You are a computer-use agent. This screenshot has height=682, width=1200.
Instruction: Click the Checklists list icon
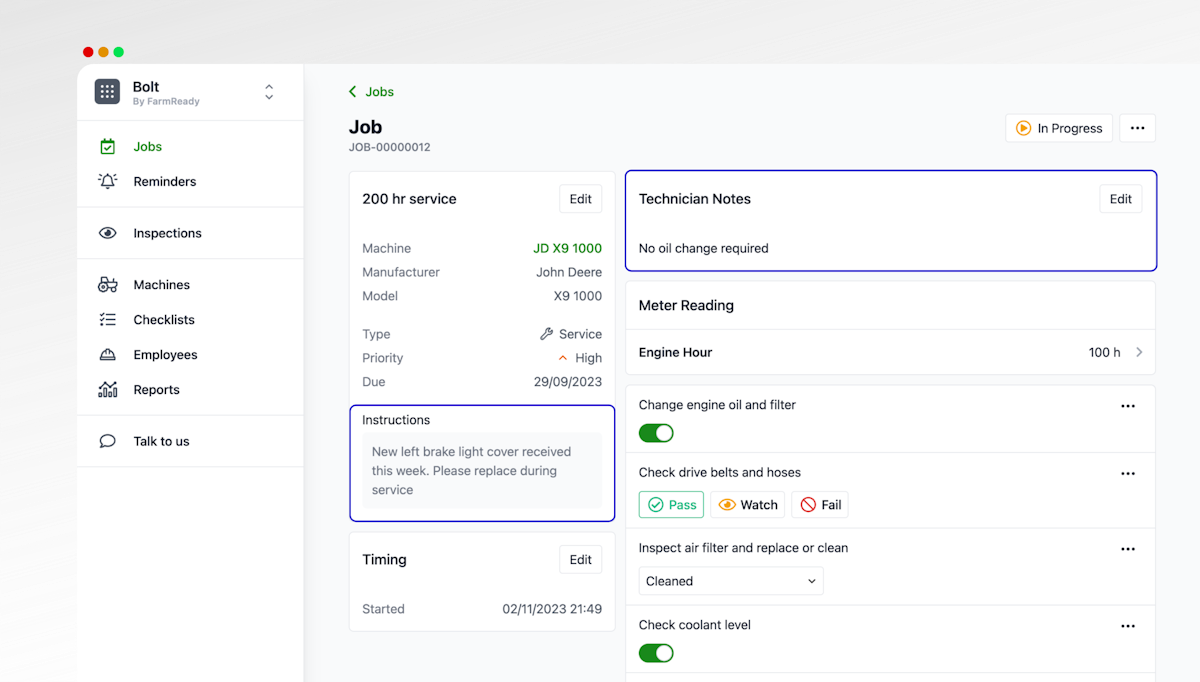pyautogui.click(x=108, y=320)
